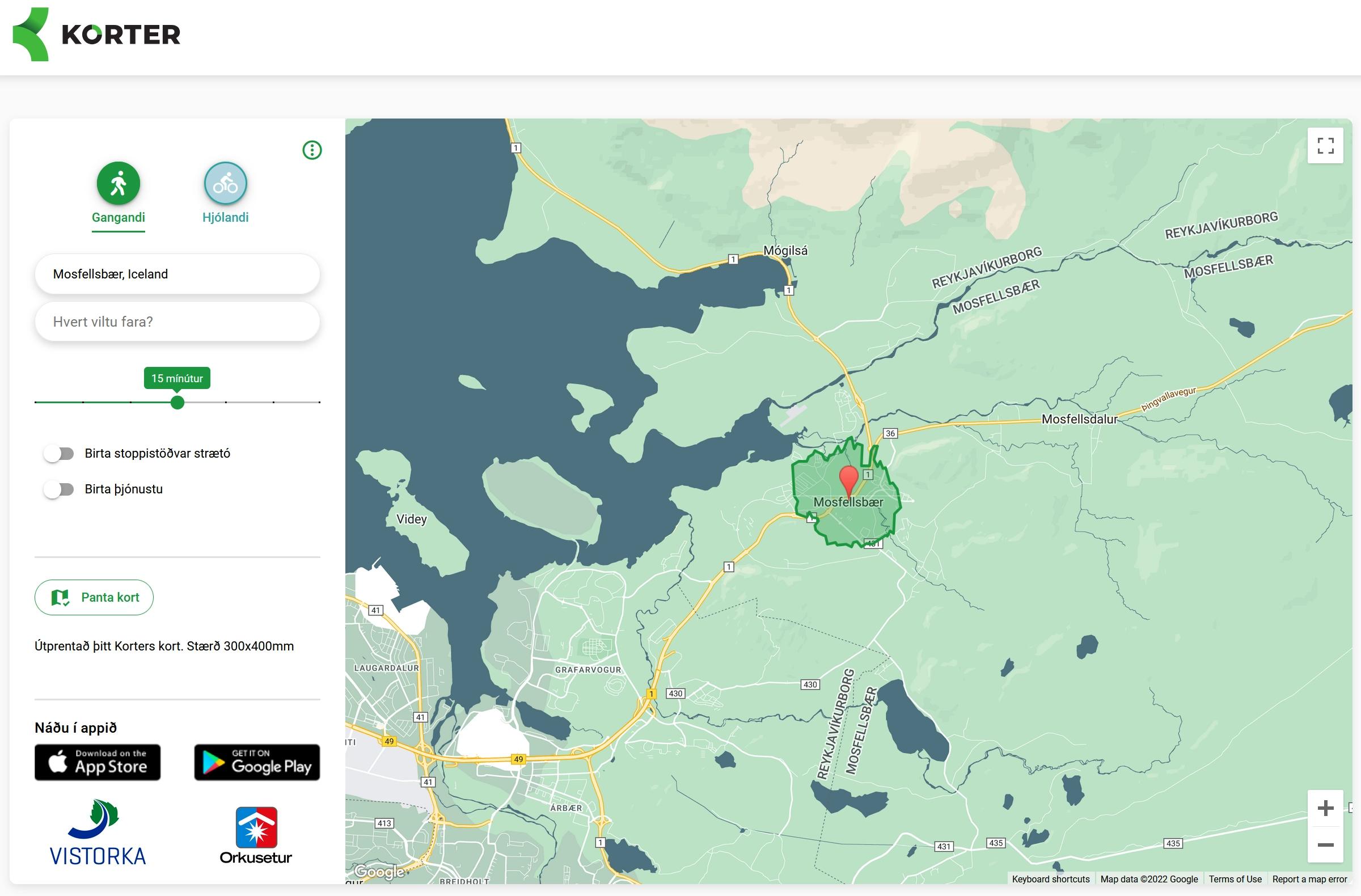Select the Gangandi walking mode icon
Screen dimensions: 1361x896
tap(119, 184)
